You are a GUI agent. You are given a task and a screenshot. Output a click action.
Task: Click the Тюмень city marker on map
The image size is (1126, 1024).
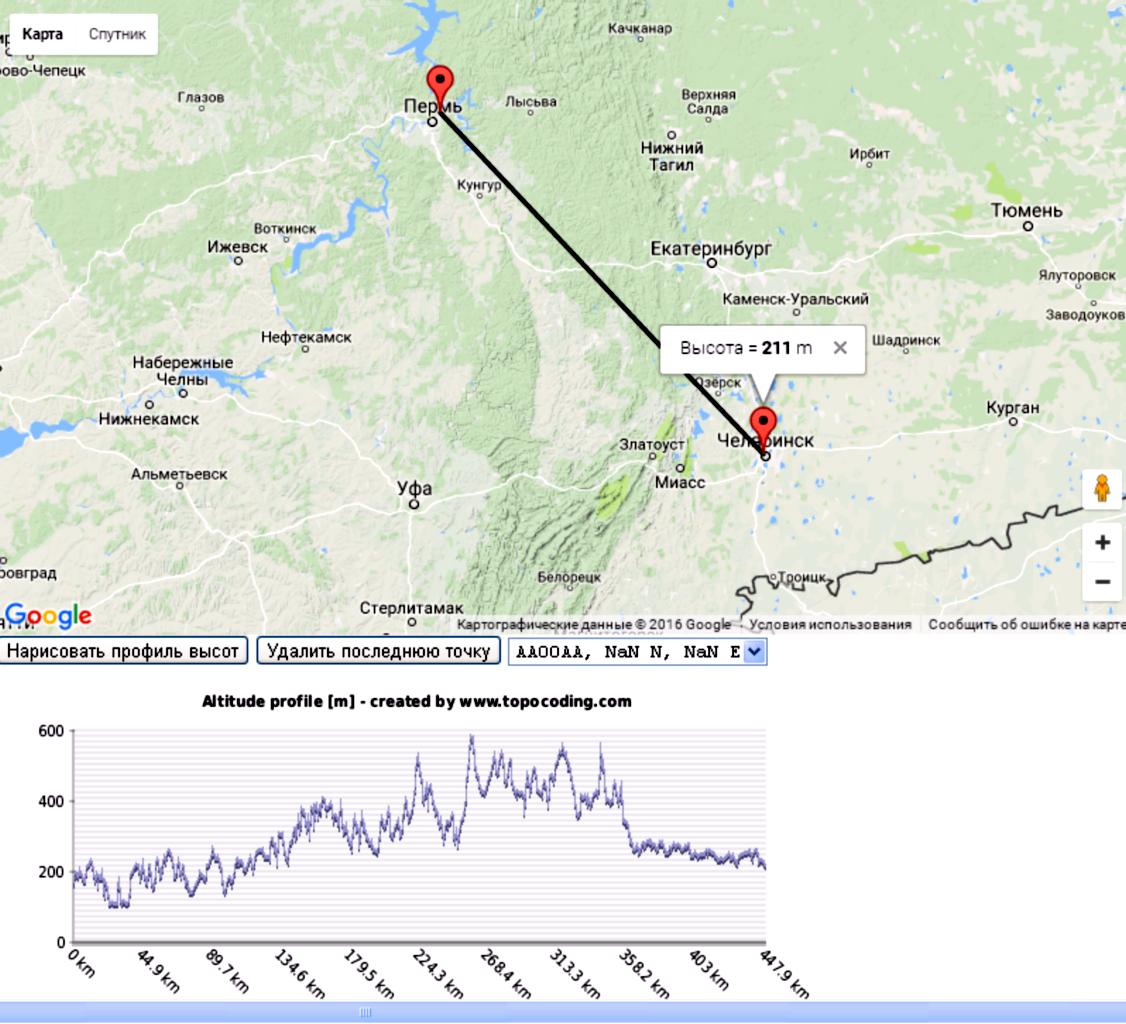(x=1027, y=226)
